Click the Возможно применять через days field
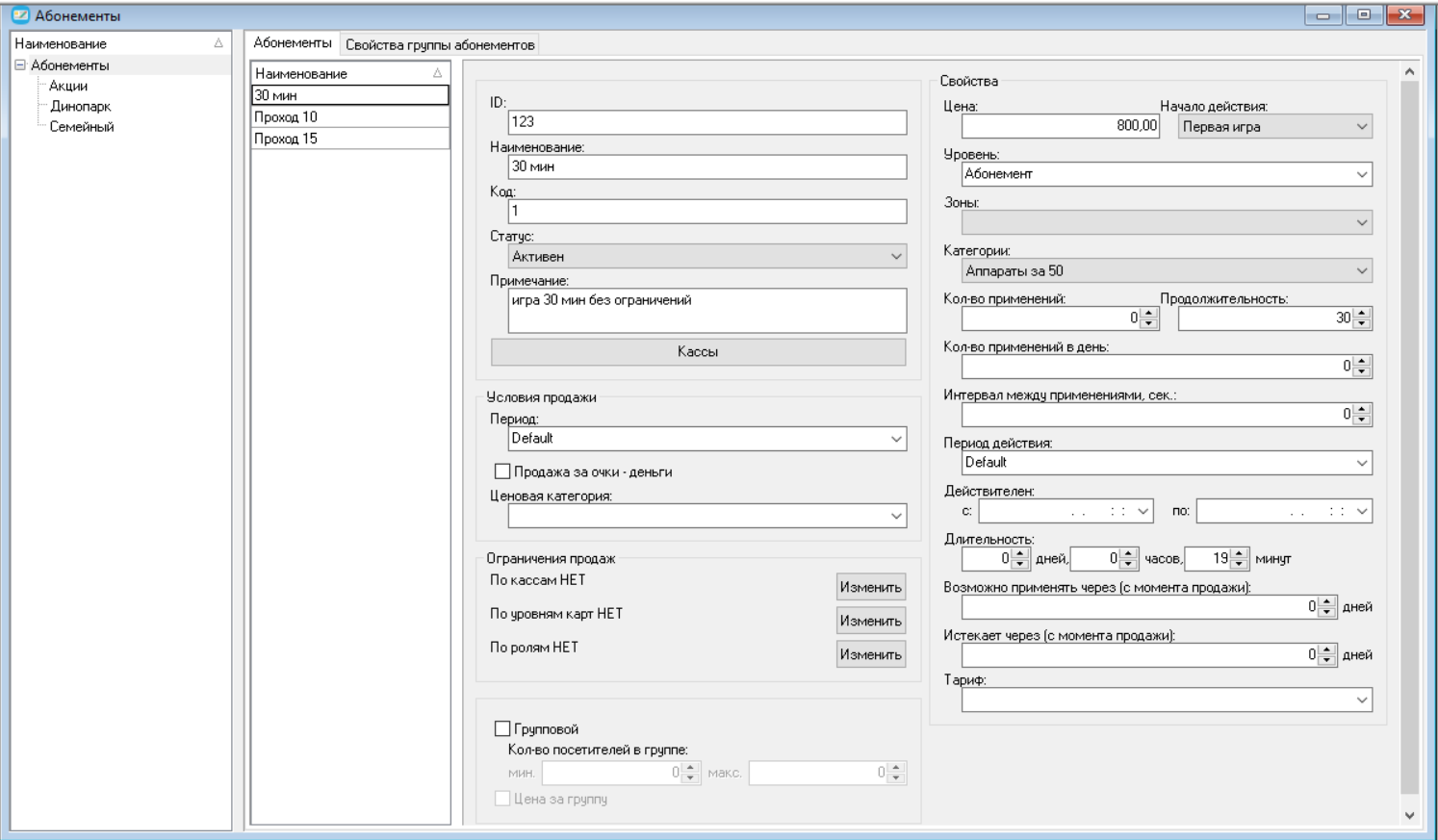This screenshot has width=1438, height=840. tap(1149, 607)
